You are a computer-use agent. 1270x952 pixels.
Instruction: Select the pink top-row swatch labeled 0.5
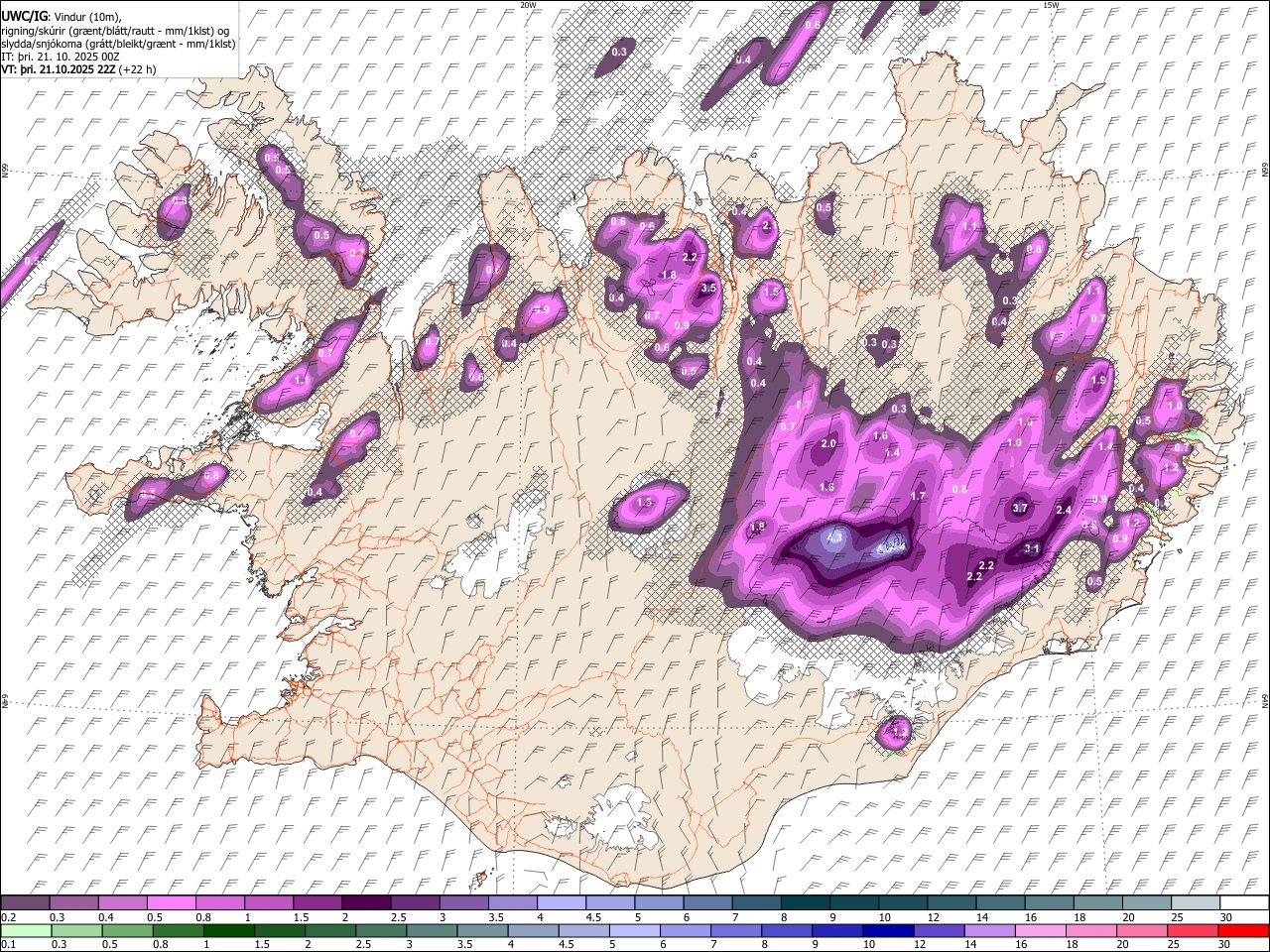click(172, 902)
